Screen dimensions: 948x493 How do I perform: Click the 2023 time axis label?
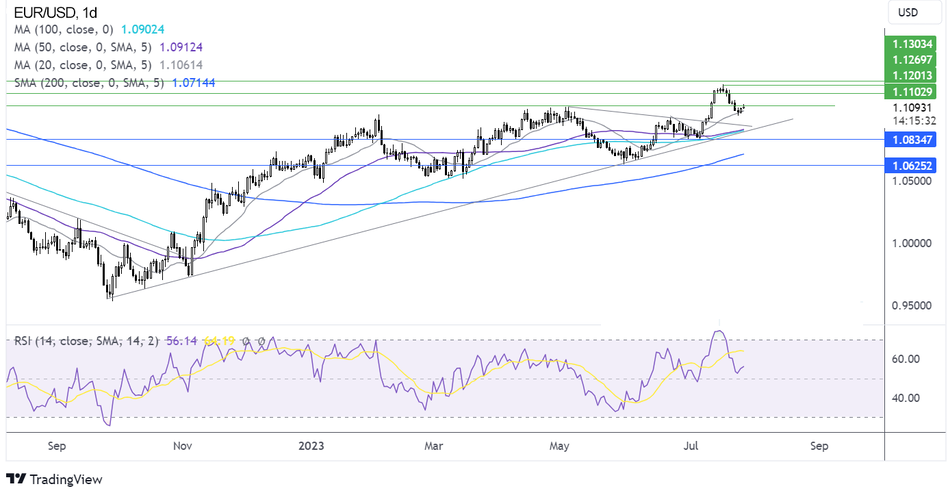tap(311, 446)
